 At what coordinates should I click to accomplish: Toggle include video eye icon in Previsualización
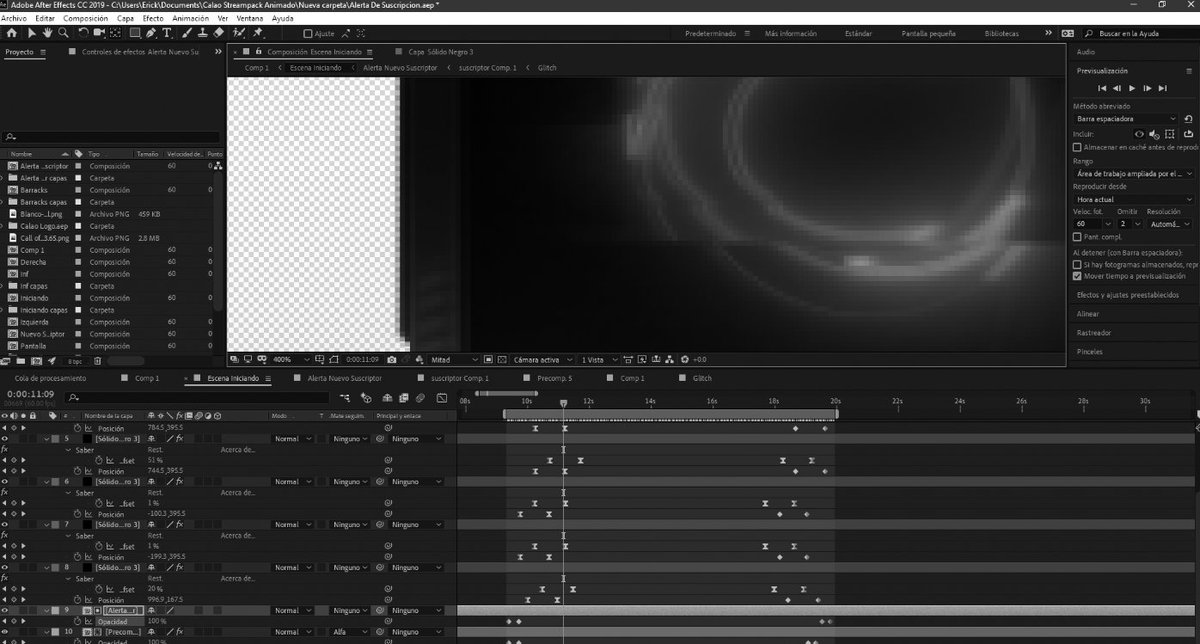tap(1139, 134)
